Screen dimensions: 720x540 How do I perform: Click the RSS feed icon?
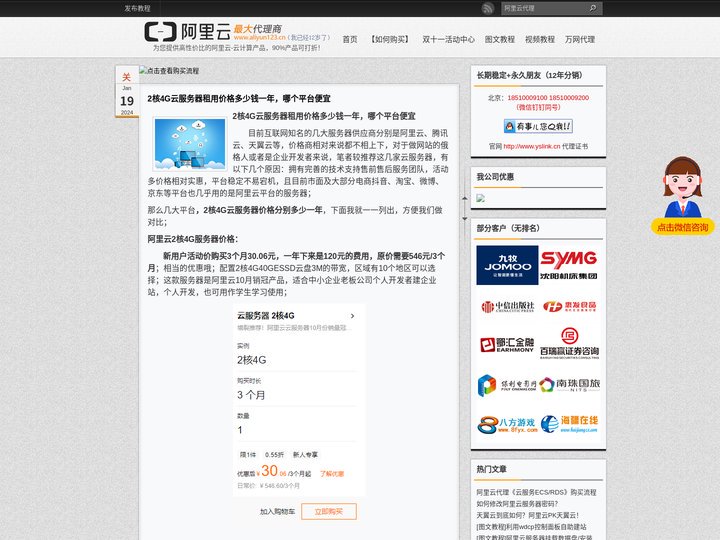[x=488, y=8]
